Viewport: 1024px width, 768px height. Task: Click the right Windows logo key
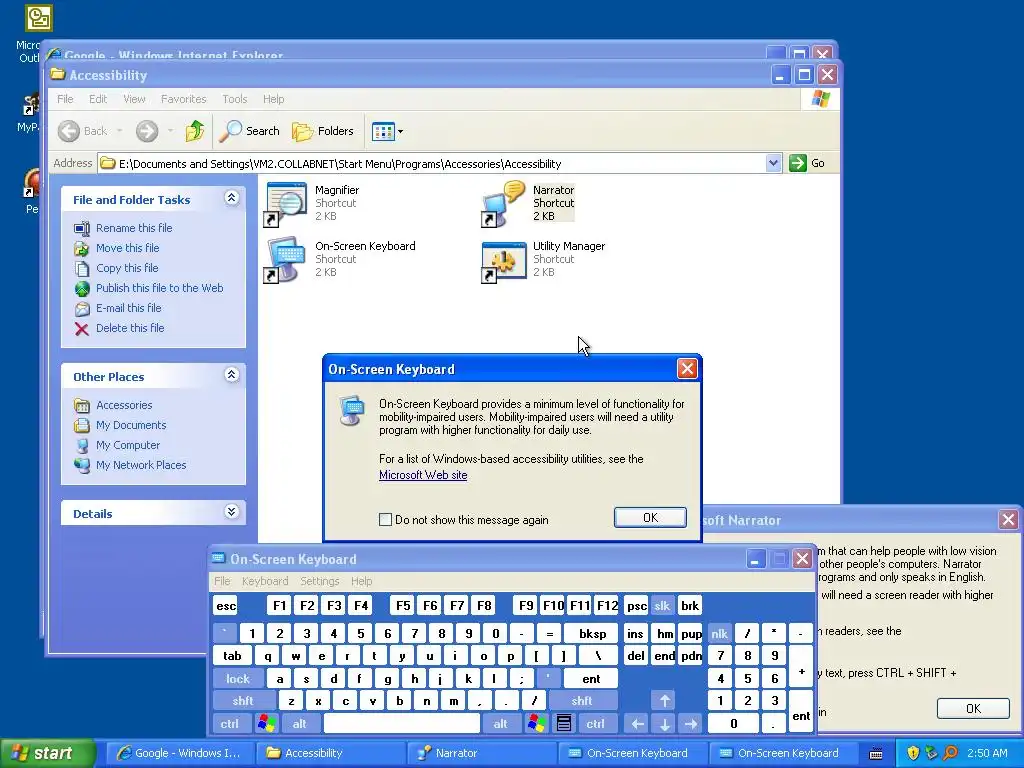[537, 724]
